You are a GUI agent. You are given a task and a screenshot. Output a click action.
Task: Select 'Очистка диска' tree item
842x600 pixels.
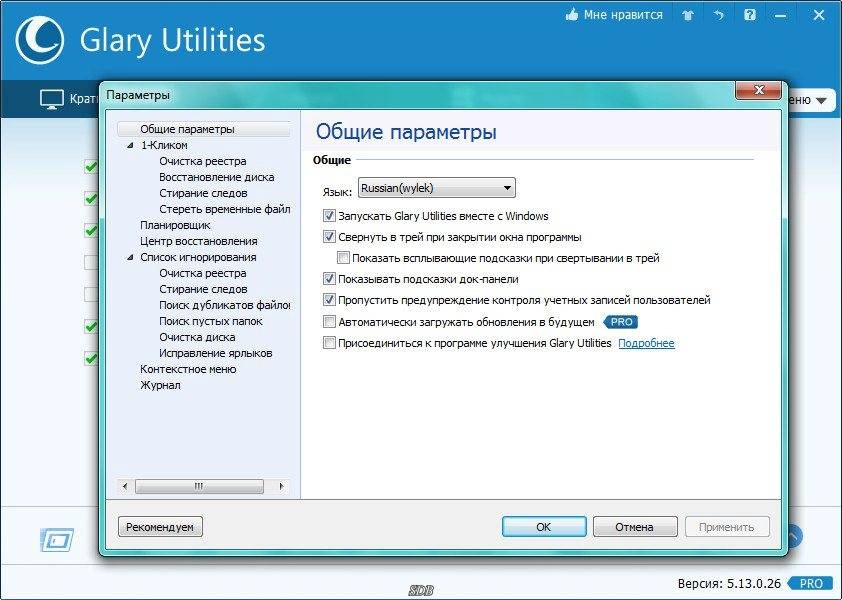tap(197, 337)
